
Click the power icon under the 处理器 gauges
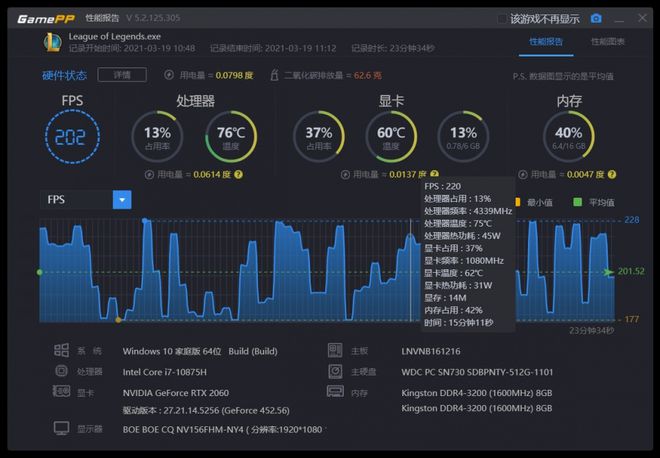coord(149,174)
